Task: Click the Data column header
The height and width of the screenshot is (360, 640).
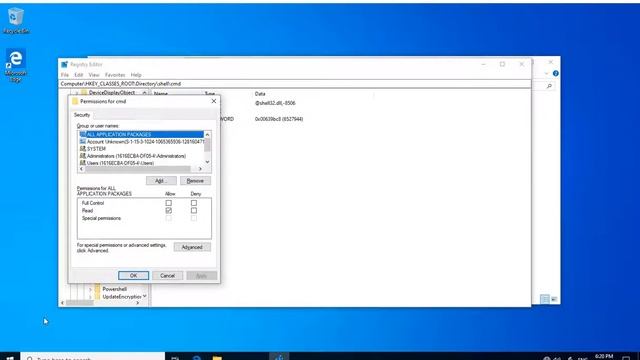Action: pyautogui.click(x=260, y=94)
